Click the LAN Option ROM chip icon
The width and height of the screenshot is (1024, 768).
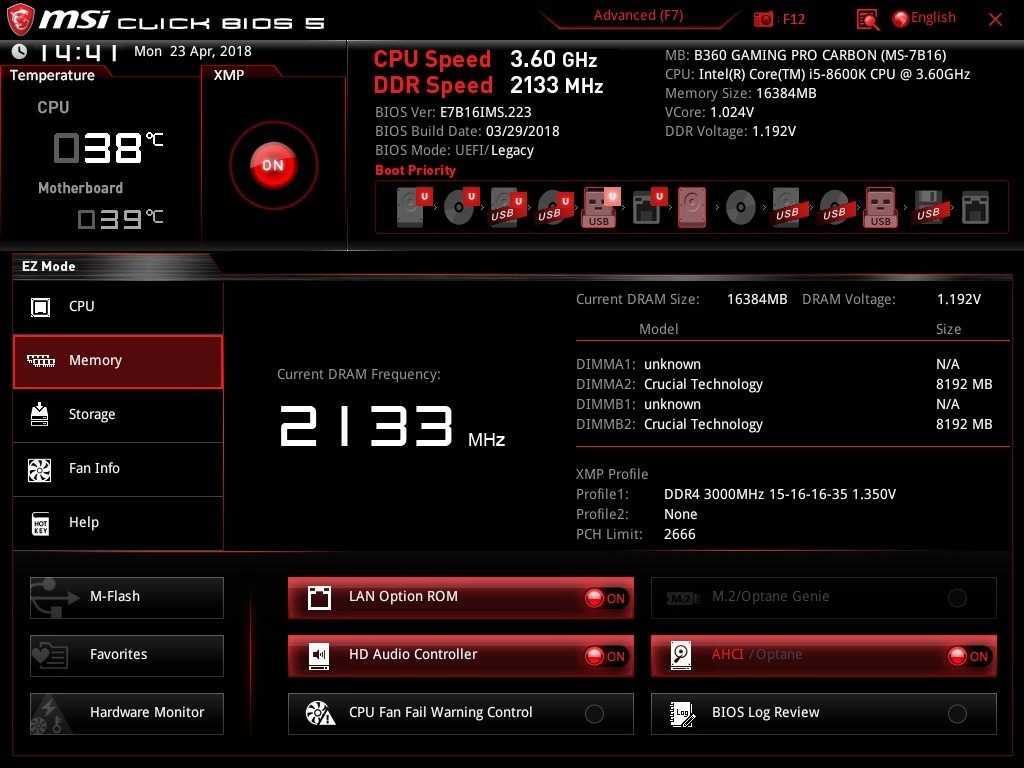pyautogui.click(x=319, y=597)
